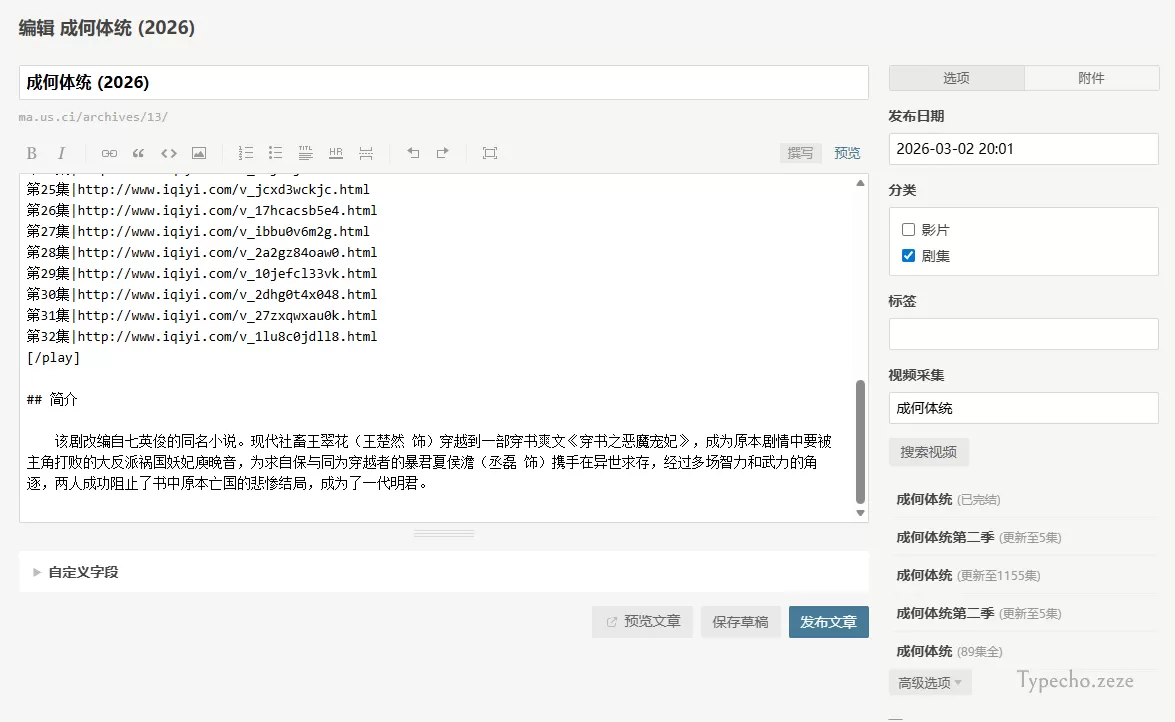Open the 高级选项 dropdown
1175x722 pixels.
click(929, 681)
